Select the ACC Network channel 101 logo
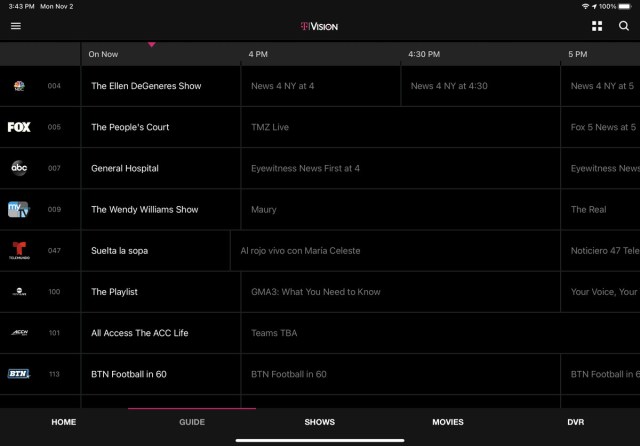Image resolution: width=640 pixels, height=446 pixels. (19, 333)
